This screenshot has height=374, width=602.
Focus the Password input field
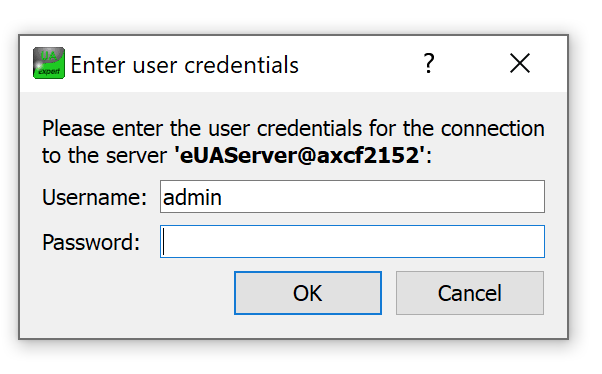(352, 242)
